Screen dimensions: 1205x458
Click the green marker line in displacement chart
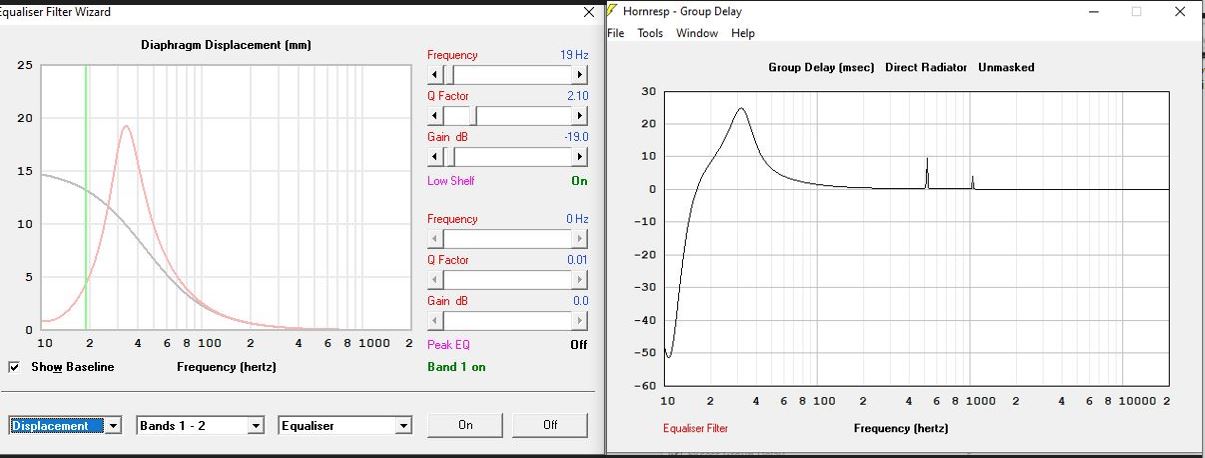tap(86, 197)
